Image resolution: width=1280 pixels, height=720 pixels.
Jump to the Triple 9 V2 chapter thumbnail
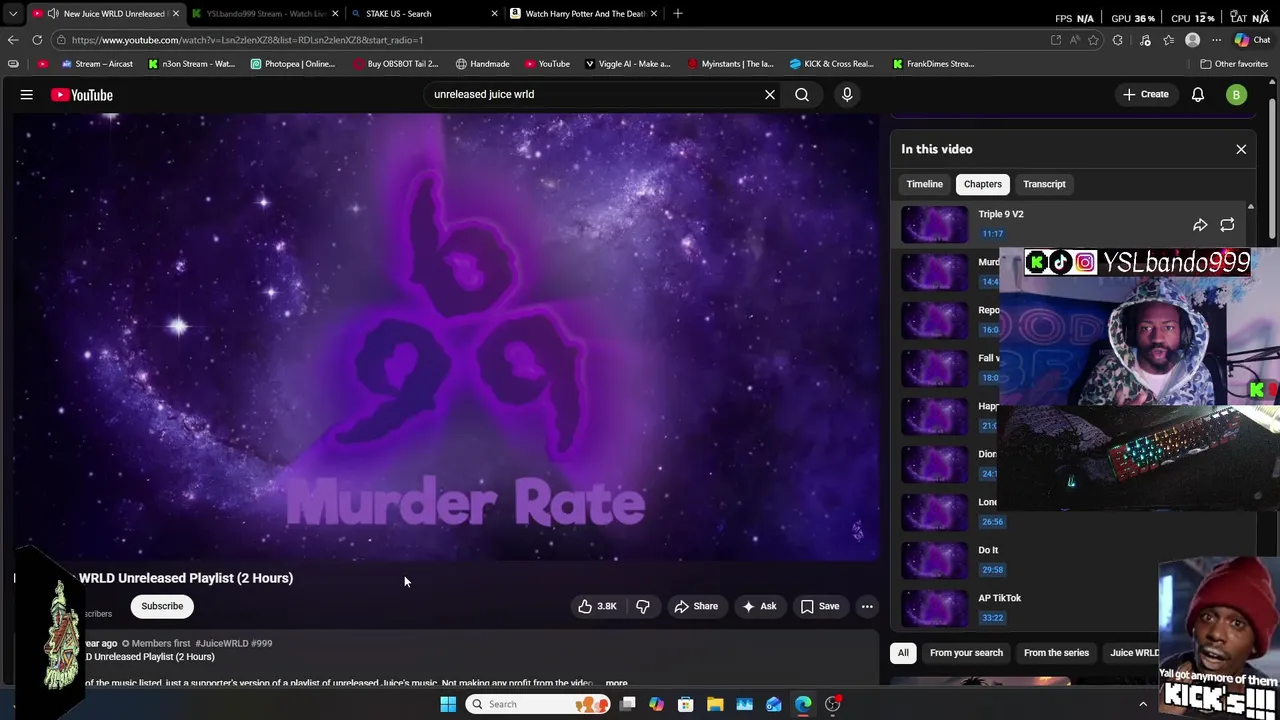pos(934,225)
